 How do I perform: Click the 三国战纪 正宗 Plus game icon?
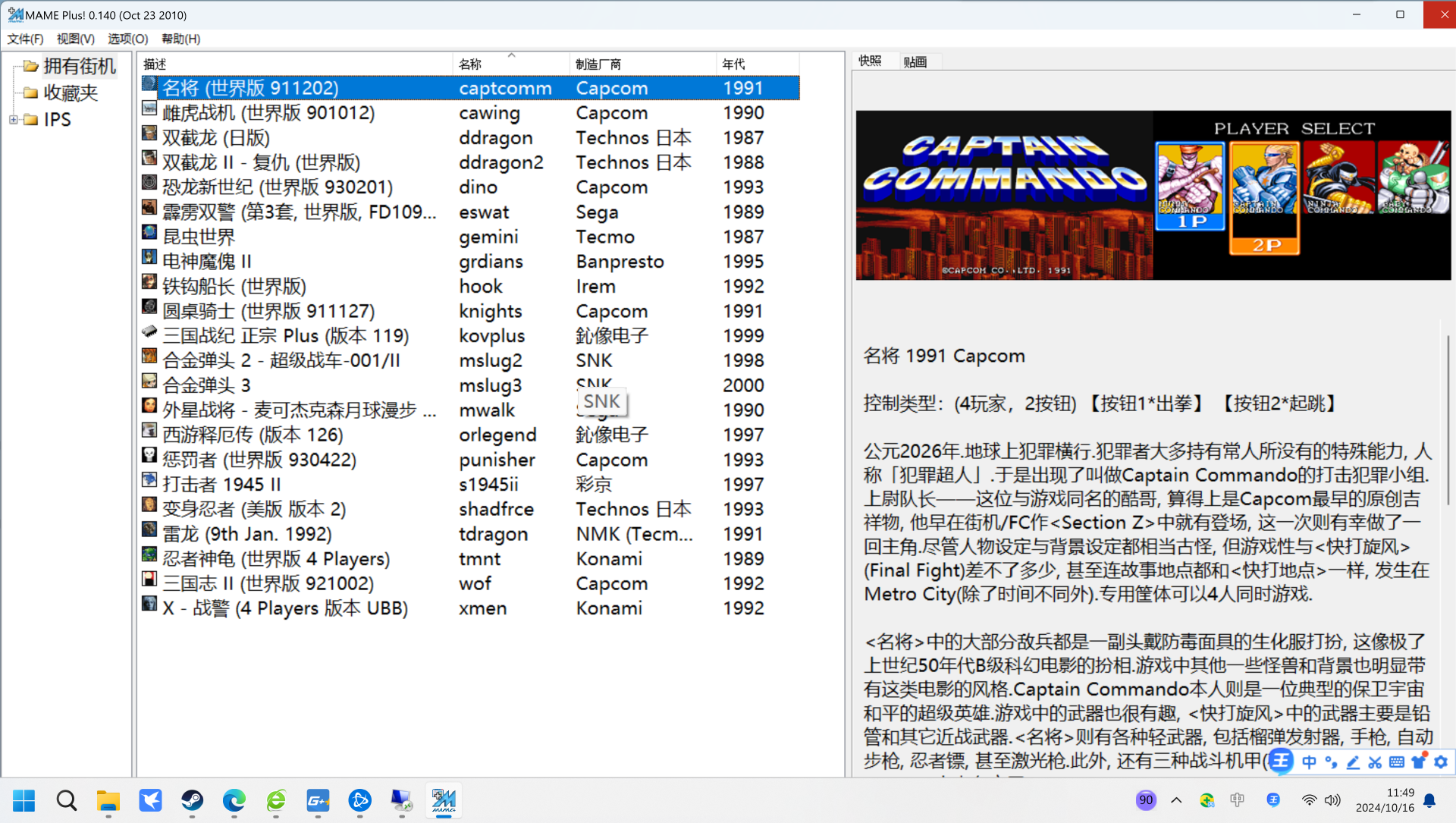point(149,332)
